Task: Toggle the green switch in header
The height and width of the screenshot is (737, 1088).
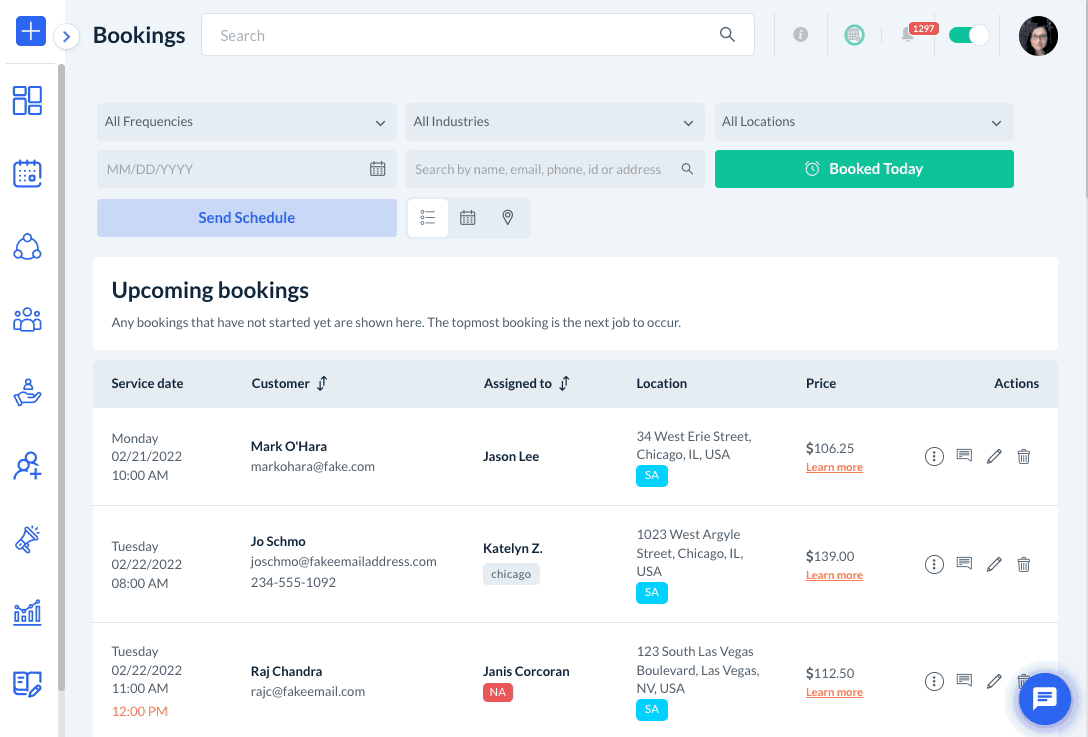Action: tap(968, 35)
